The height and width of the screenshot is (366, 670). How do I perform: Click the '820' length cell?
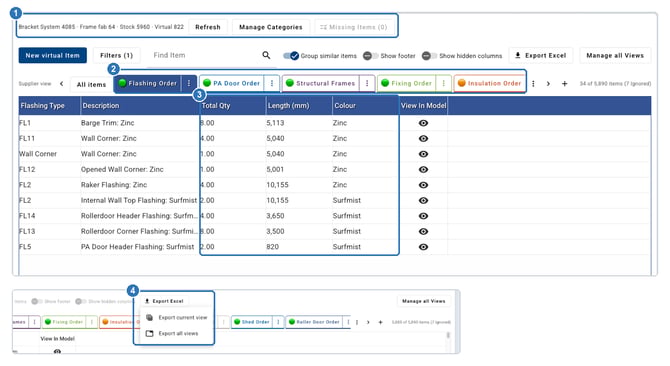(299, 247)
